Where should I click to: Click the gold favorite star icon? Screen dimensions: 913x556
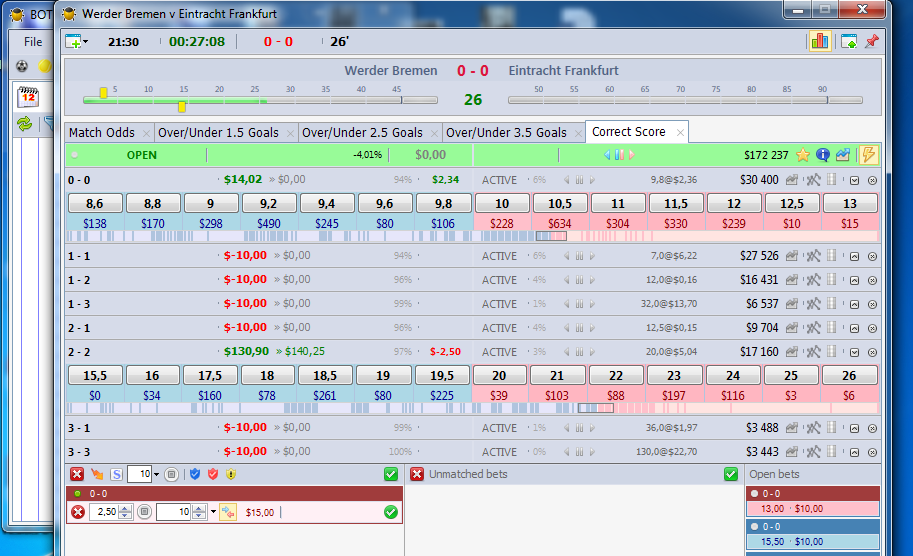tap(803, 155)
